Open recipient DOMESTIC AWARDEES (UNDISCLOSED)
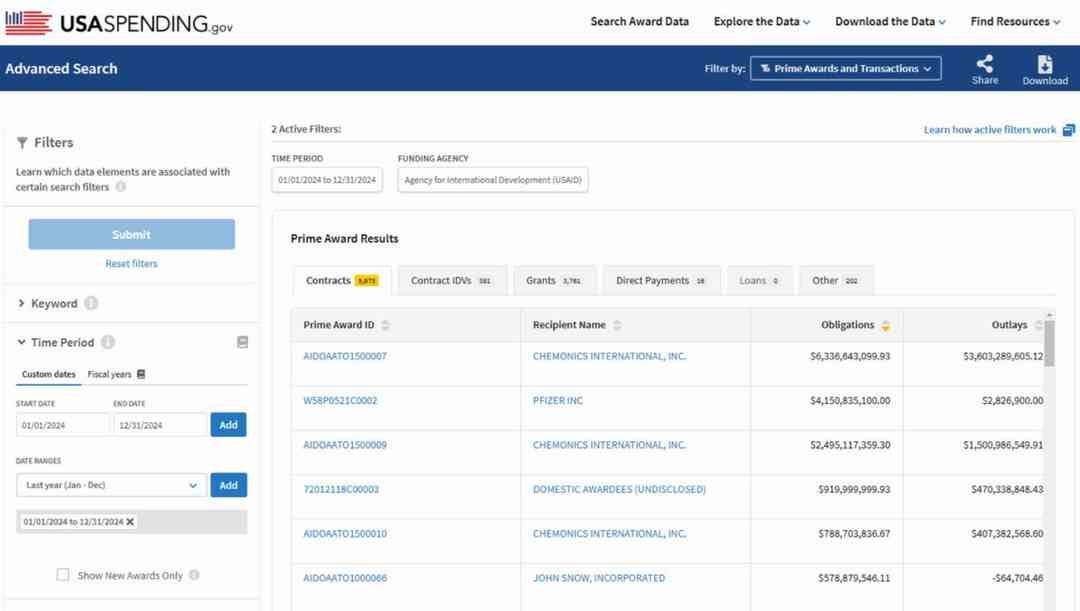 point(619,489)
